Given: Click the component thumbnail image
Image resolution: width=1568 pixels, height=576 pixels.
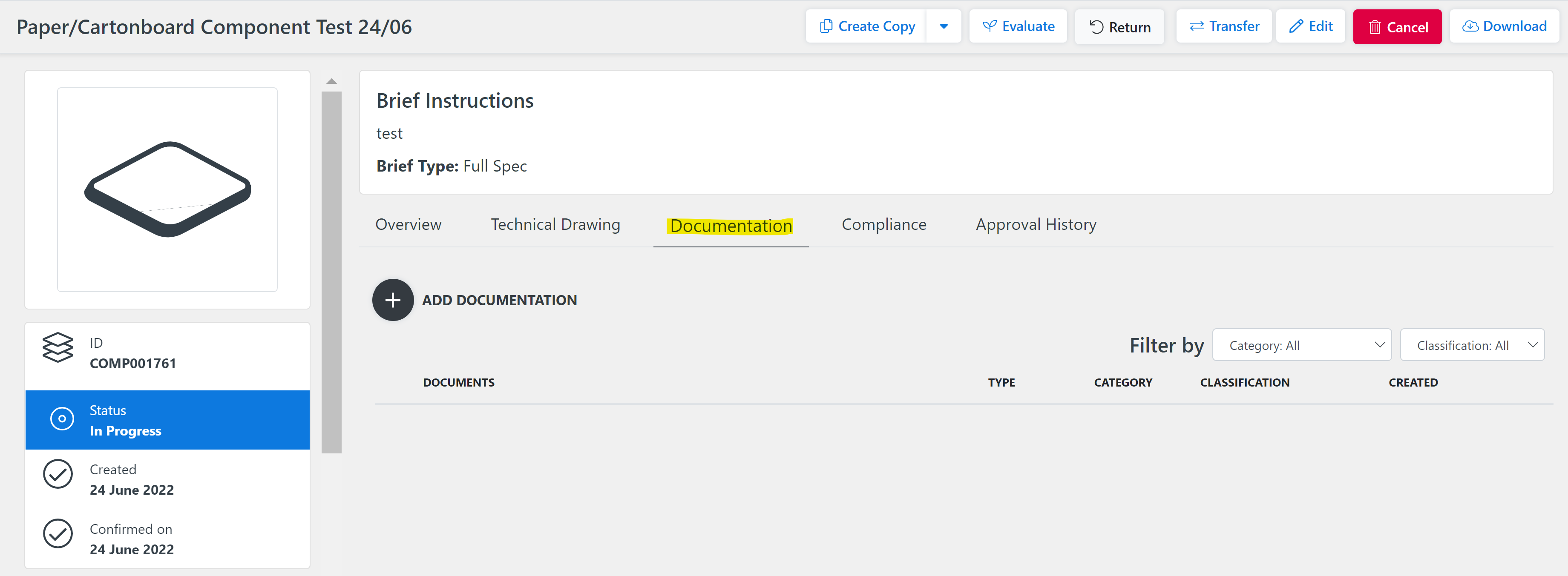Looking at the screenshot, I should tap(167, 189).
